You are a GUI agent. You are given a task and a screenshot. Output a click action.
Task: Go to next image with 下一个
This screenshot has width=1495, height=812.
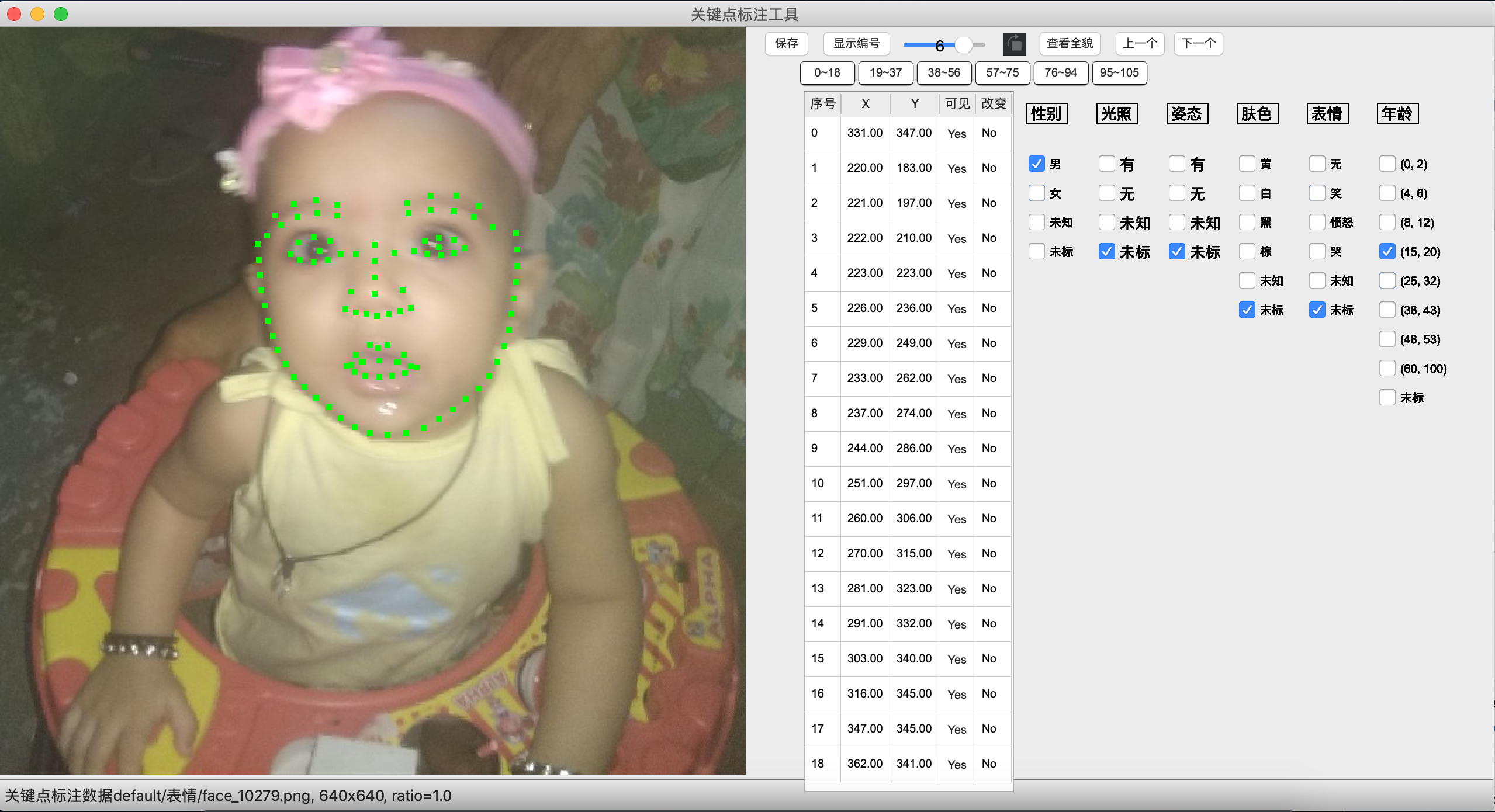click(x=1198, y=43)
